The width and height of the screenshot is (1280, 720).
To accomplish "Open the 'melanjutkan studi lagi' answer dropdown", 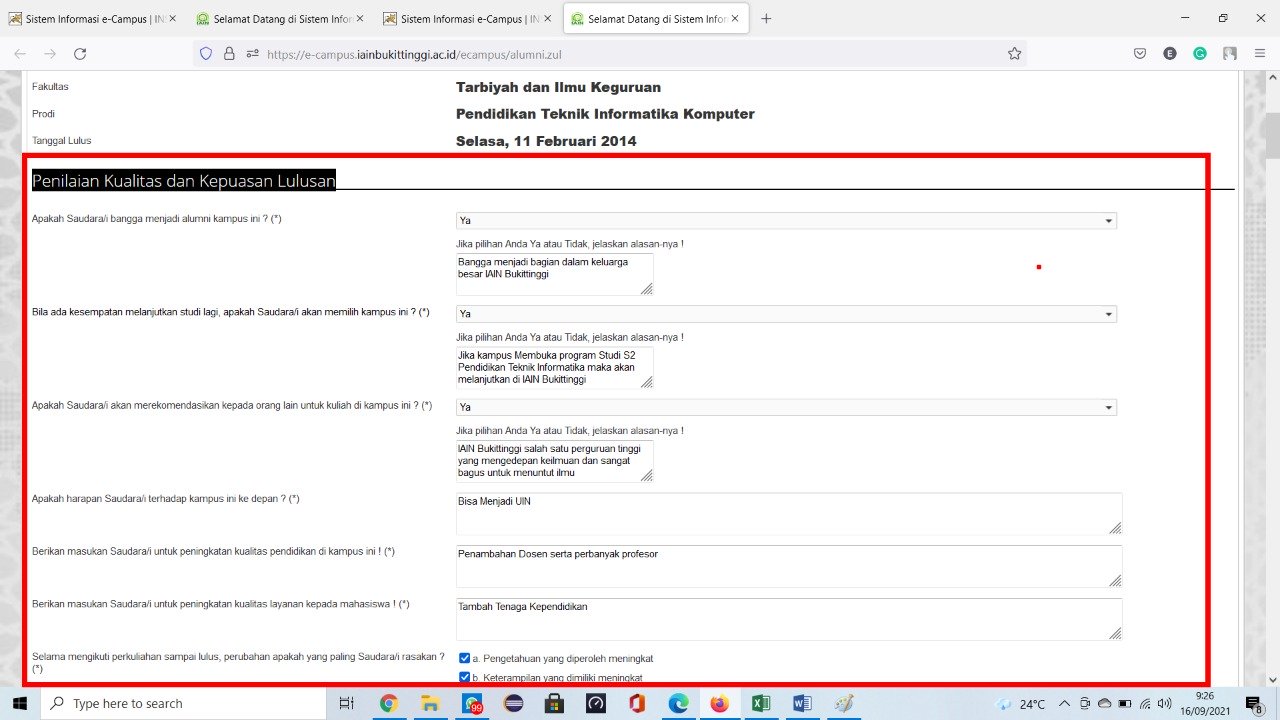I will coord(786,314).
